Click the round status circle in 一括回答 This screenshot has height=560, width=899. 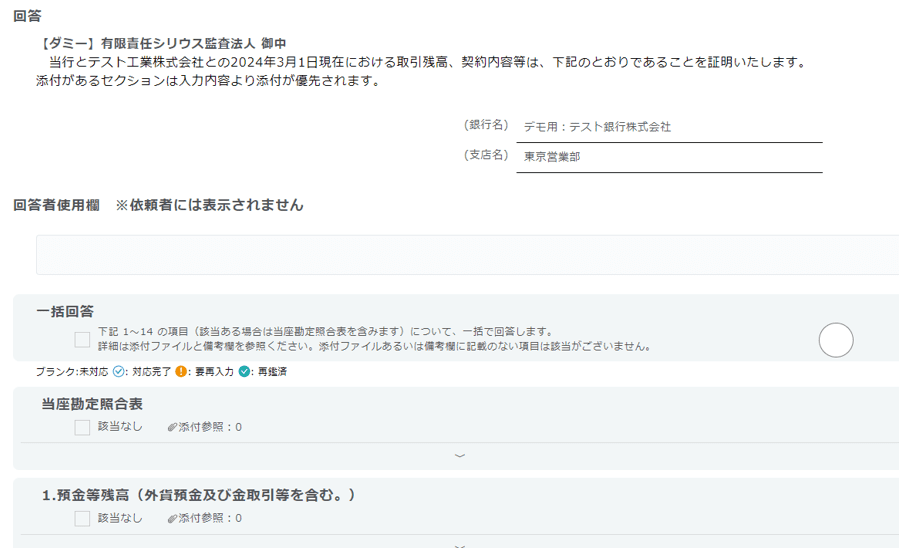[835, 340]
